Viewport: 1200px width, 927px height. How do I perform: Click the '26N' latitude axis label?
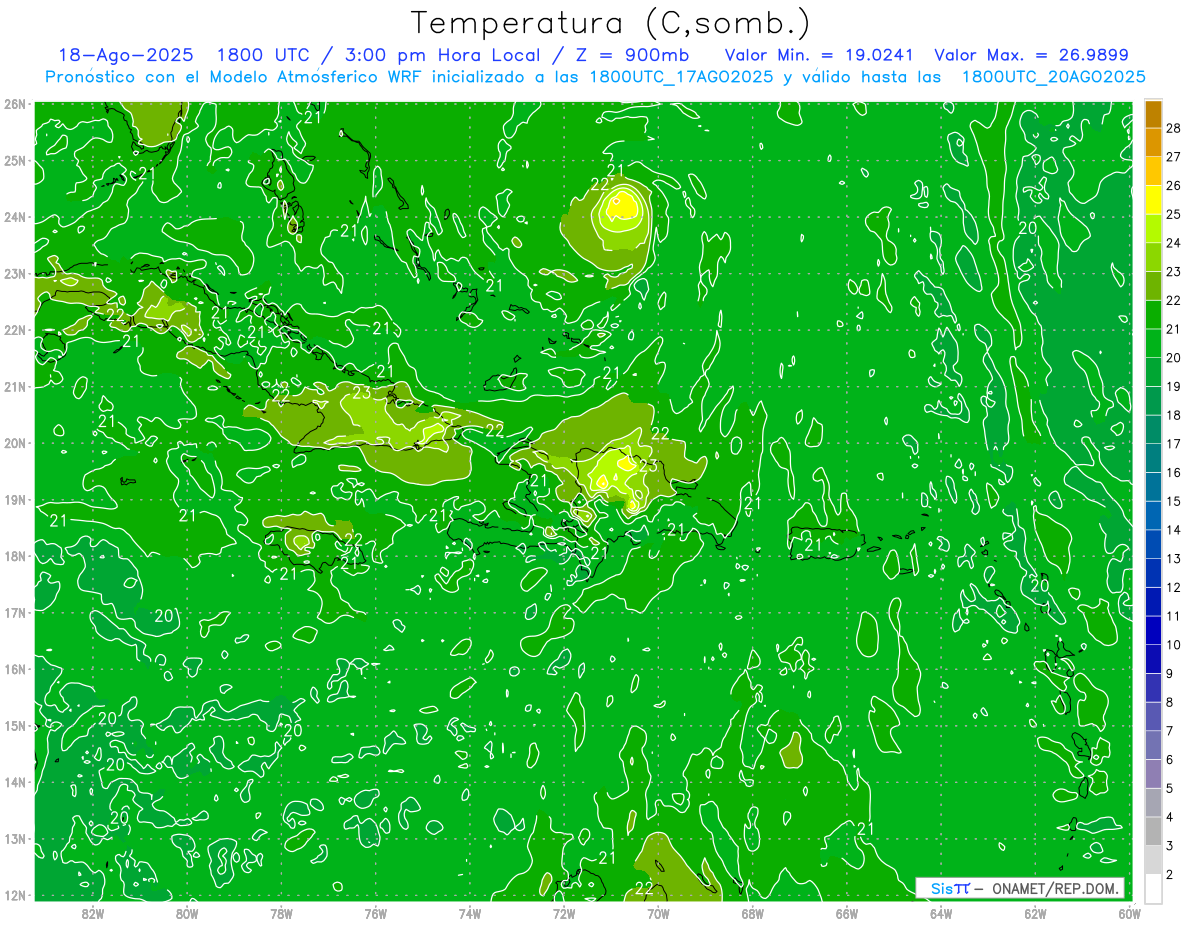[x=15, y=104]
